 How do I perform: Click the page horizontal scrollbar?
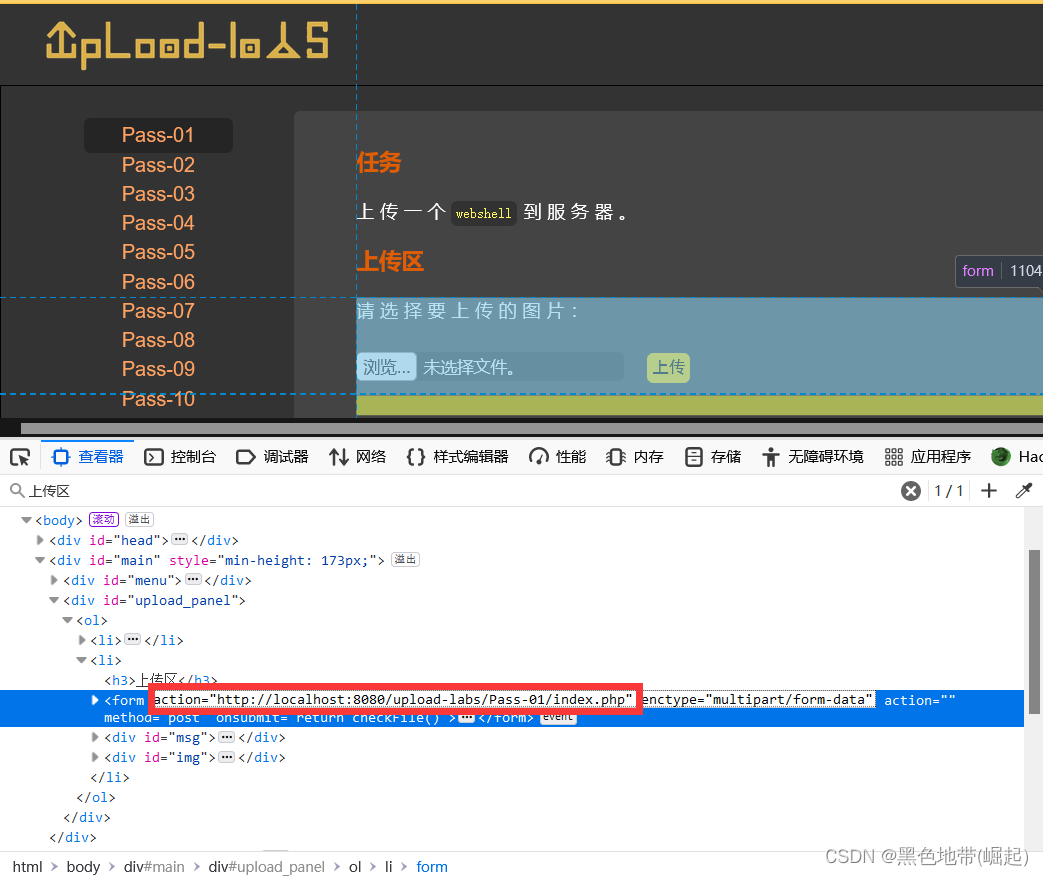[532, 428]
